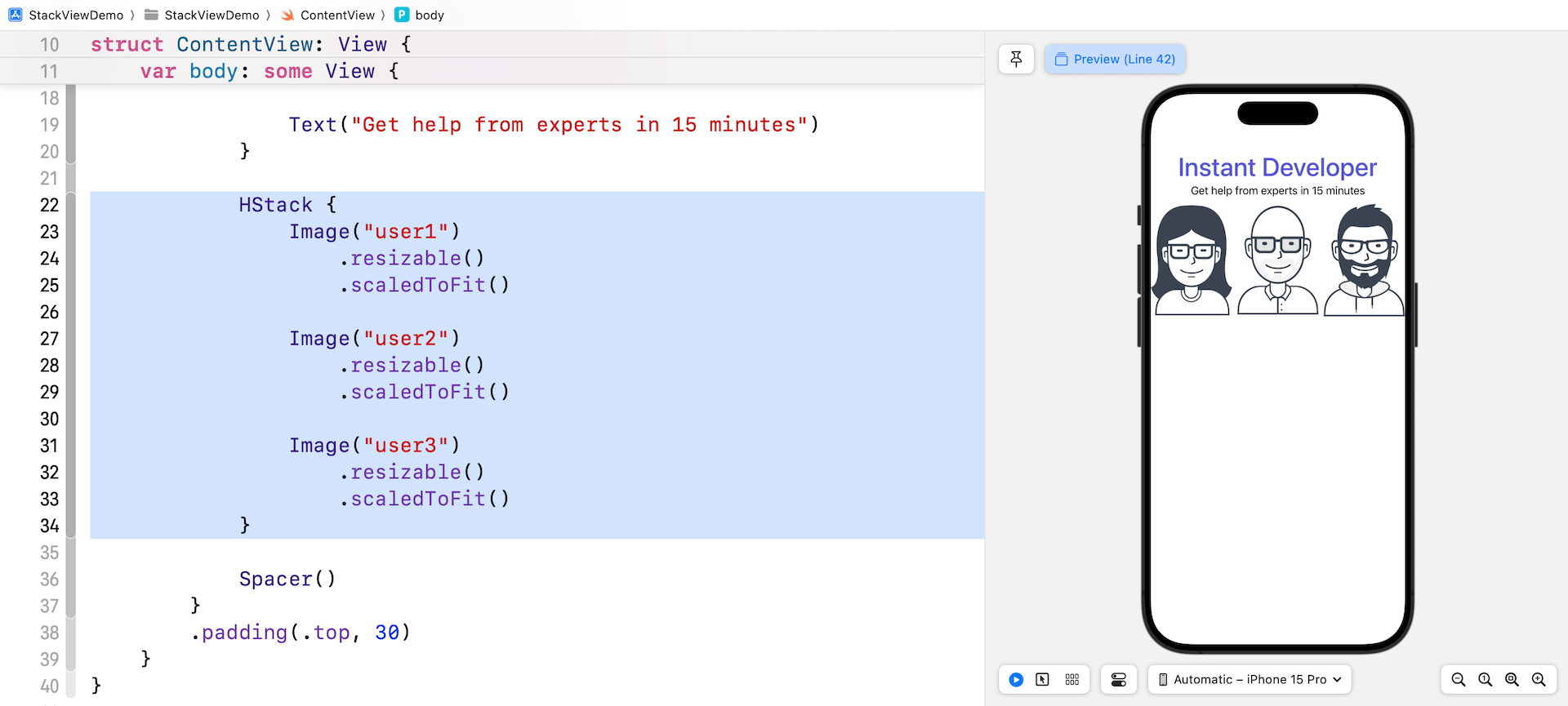
Task: Switch to Selectable preview mode
Action: [x=1043, y=679]
